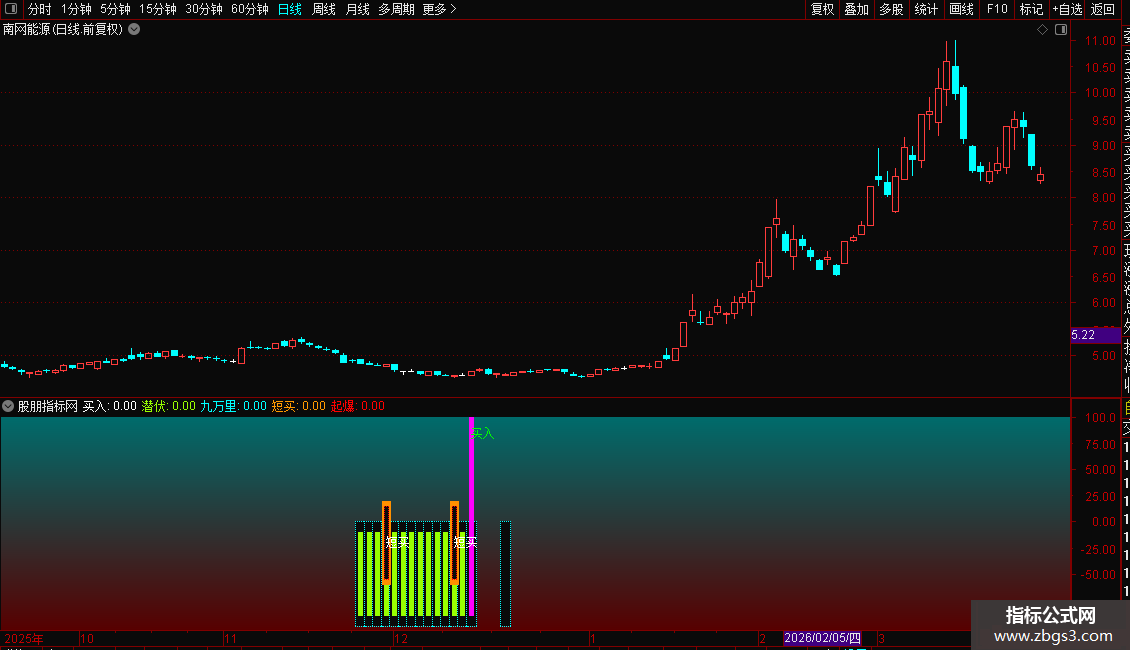Switch to 月线 monthly chart
This screenshot has width=1130, height=650.
pyautogui.click(x=357, y=9)
